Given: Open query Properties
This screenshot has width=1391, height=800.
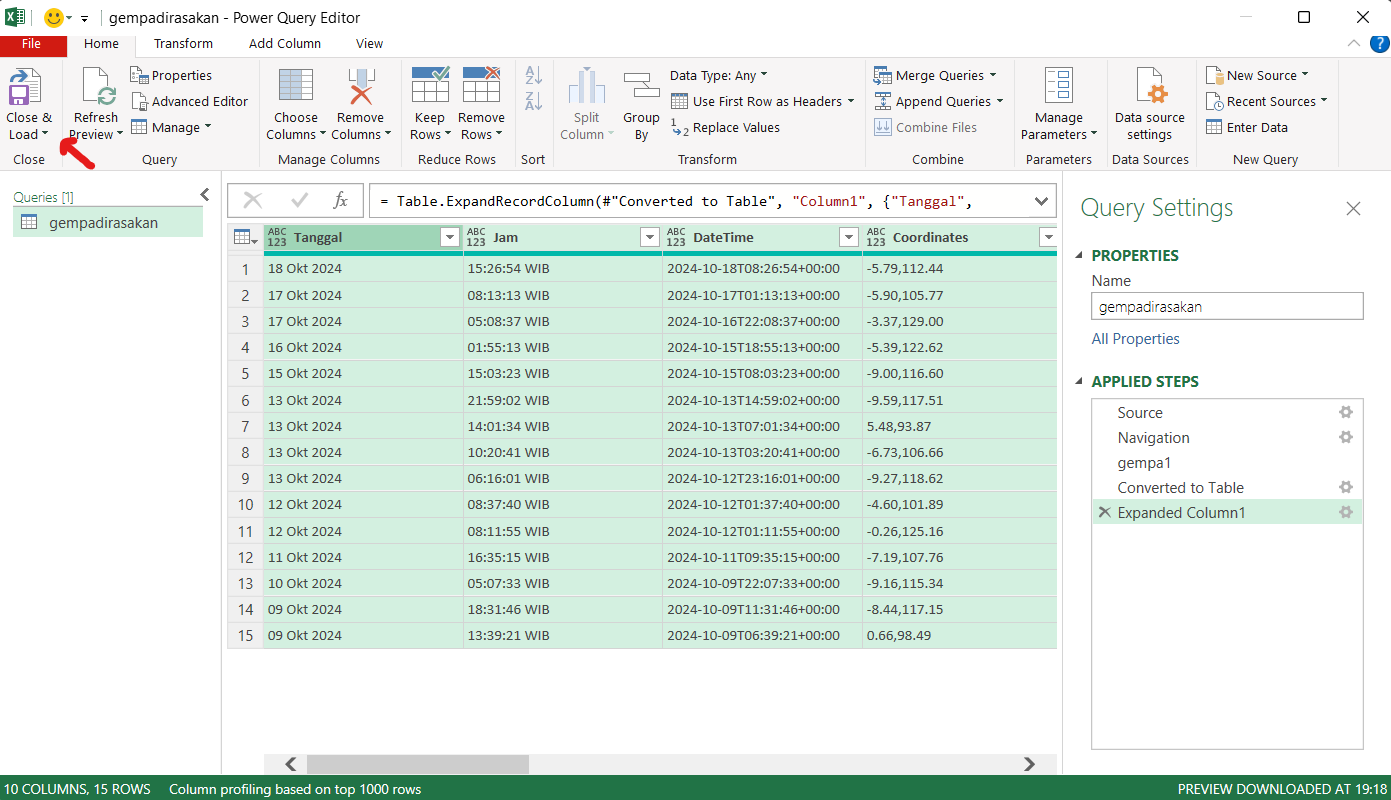Looking at the screenshot, I should (x=171, y=75).
